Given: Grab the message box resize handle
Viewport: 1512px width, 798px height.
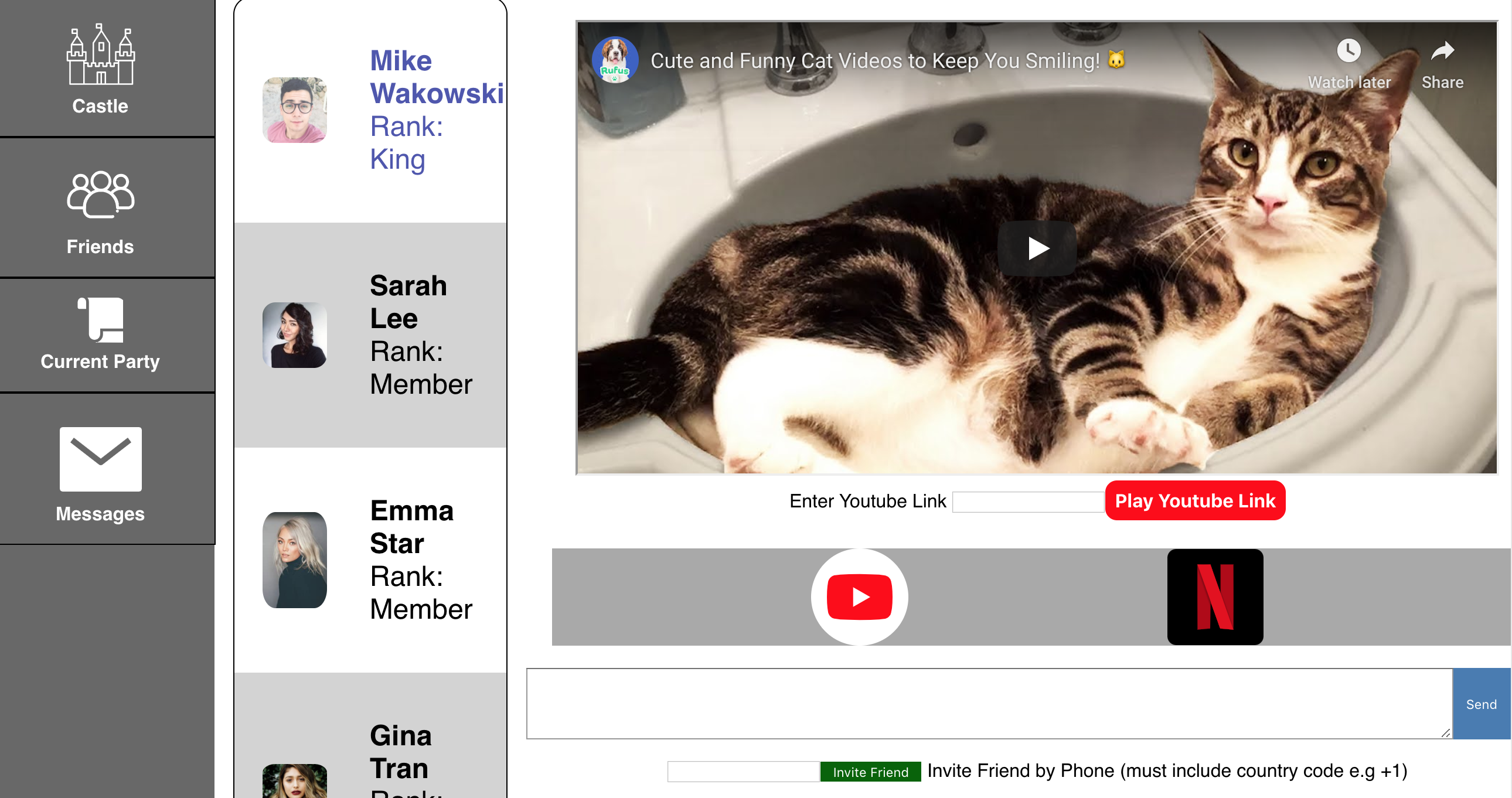Looking at the screenshot, I should pos(1446,733).
